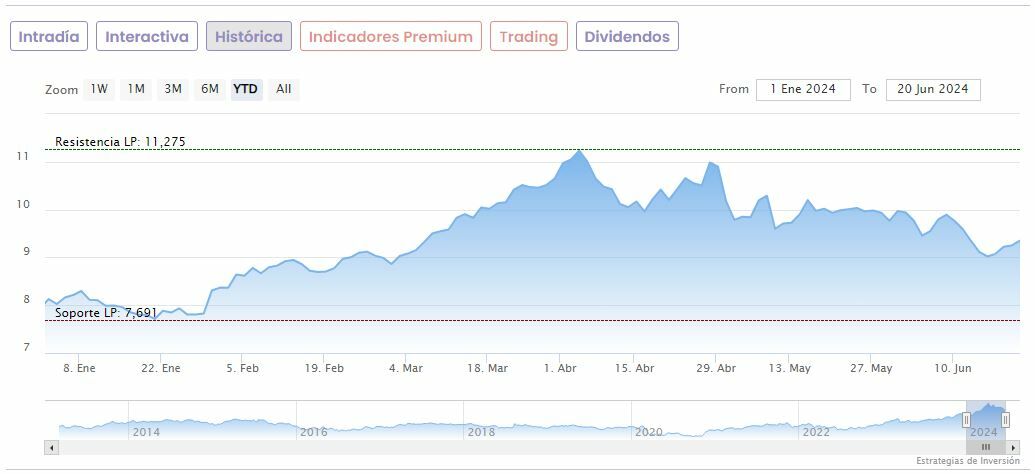
Task: Select the Histórica tab
Action: point(249,37)
